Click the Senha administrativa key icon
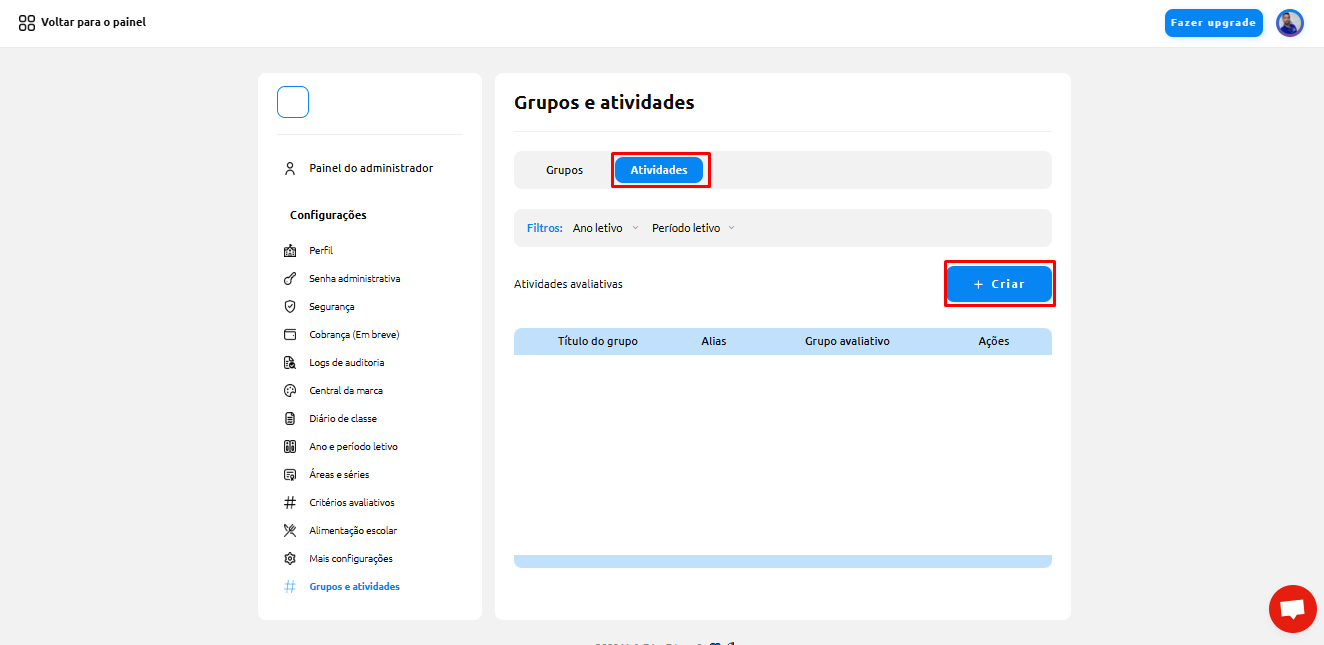 tap(290, 279)
